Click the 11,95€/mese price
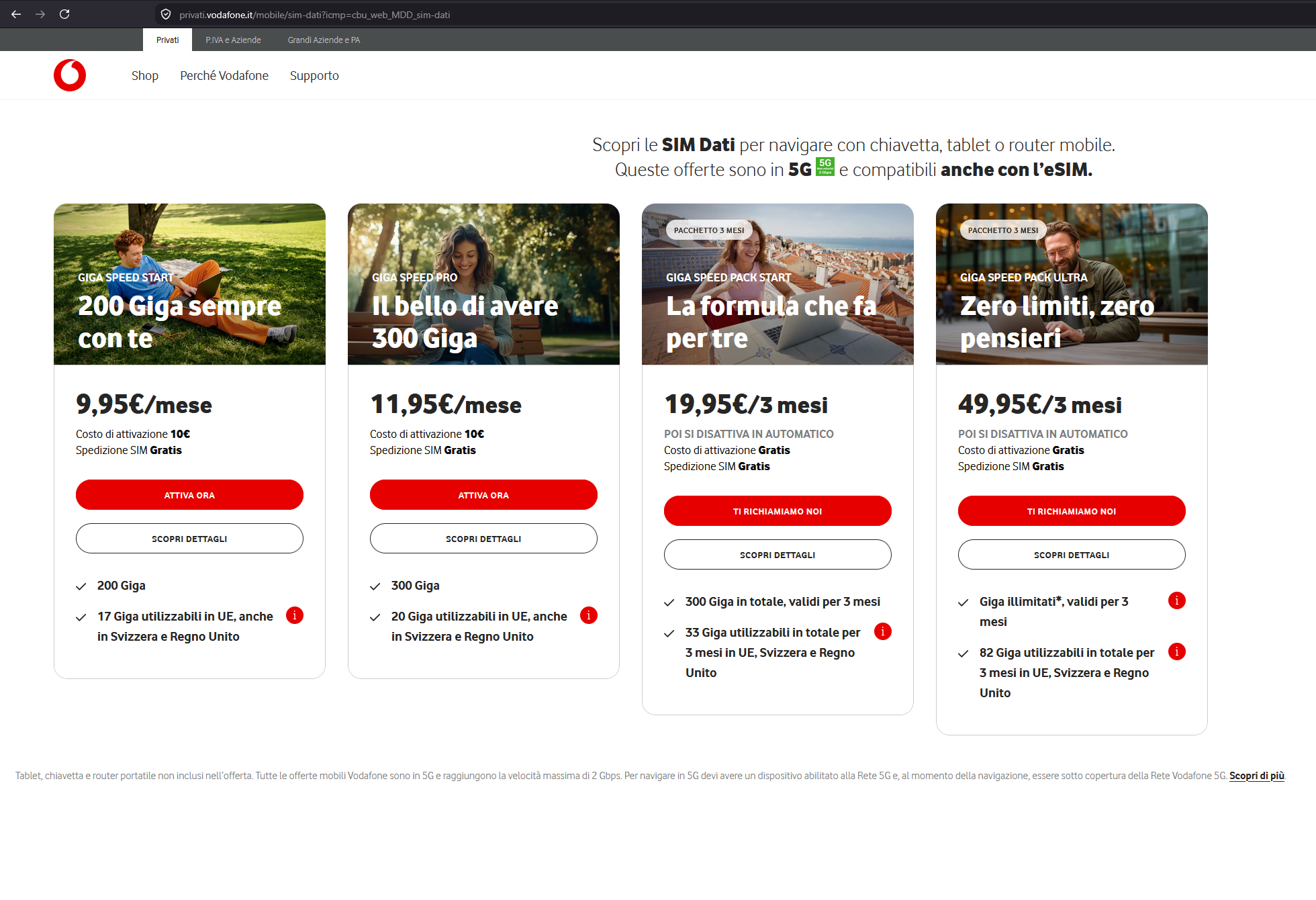1316x900 pixels. tap(446, 404)
